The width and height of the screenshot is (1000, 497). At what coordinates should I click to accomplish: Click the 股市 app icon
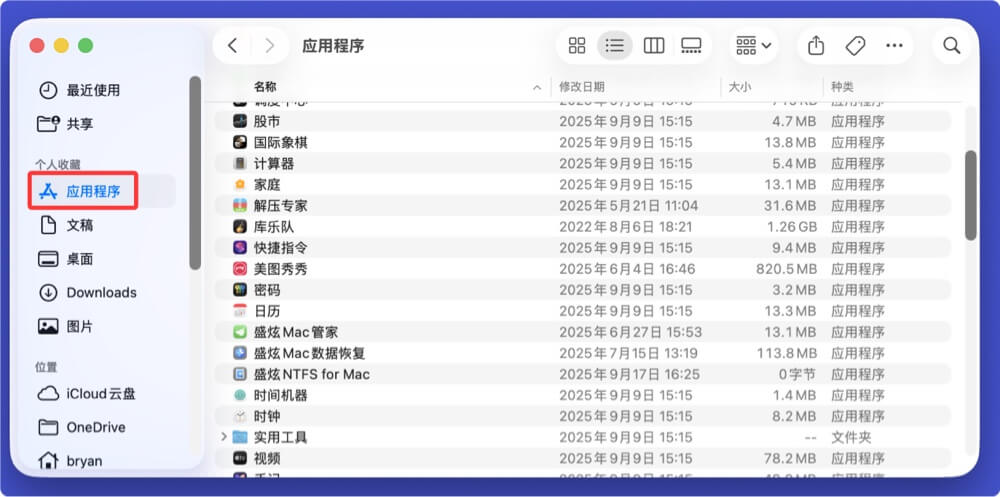click(x=240, y=121)
